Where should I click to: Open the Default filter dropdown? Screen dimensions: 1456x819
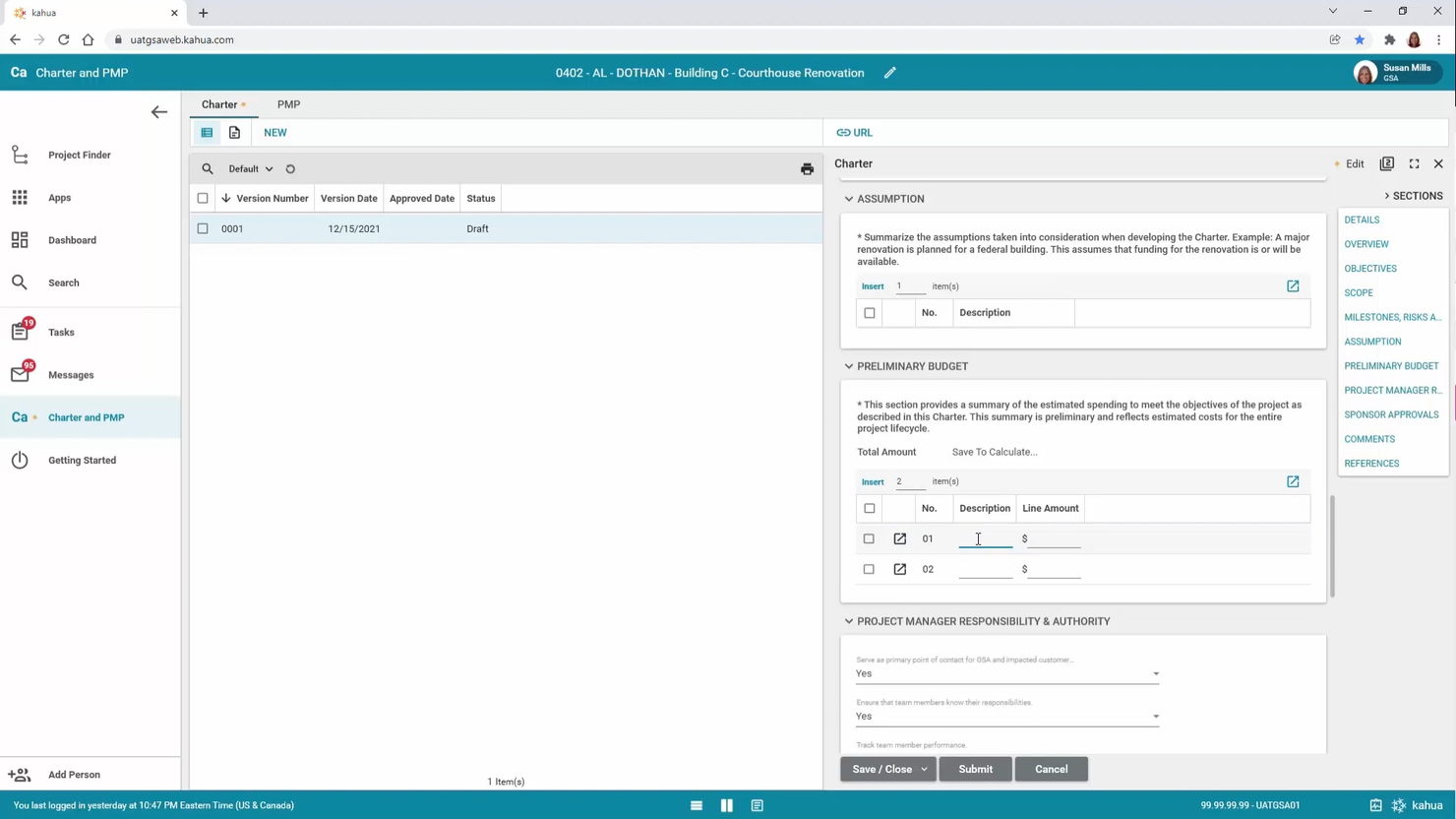click(x=249, y=168)
